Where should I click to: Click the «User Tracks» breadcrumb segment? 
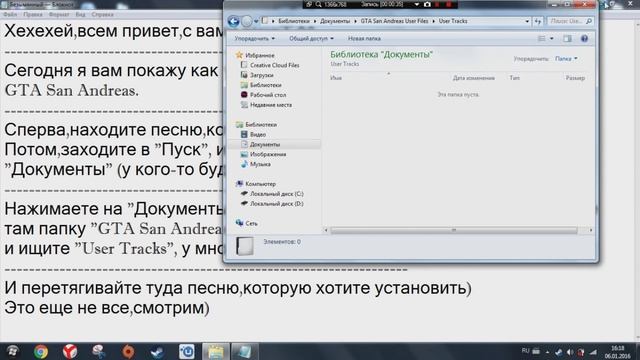point(453,21)
